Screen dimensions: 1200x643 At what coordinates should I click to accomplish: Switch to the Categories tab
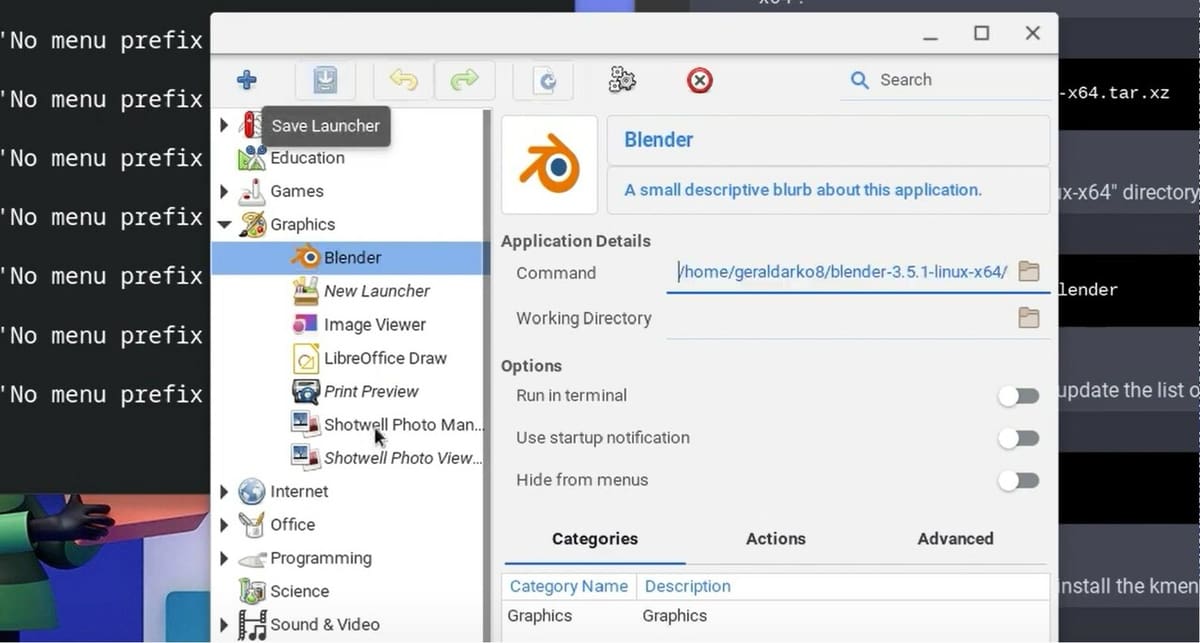tap(595, 539)
